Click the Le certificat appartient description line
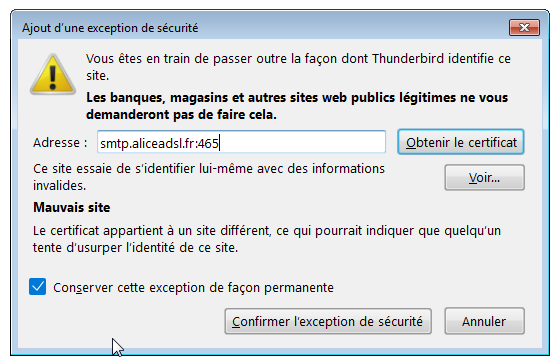This screenshot has width=559, height=364. [267, 231]
